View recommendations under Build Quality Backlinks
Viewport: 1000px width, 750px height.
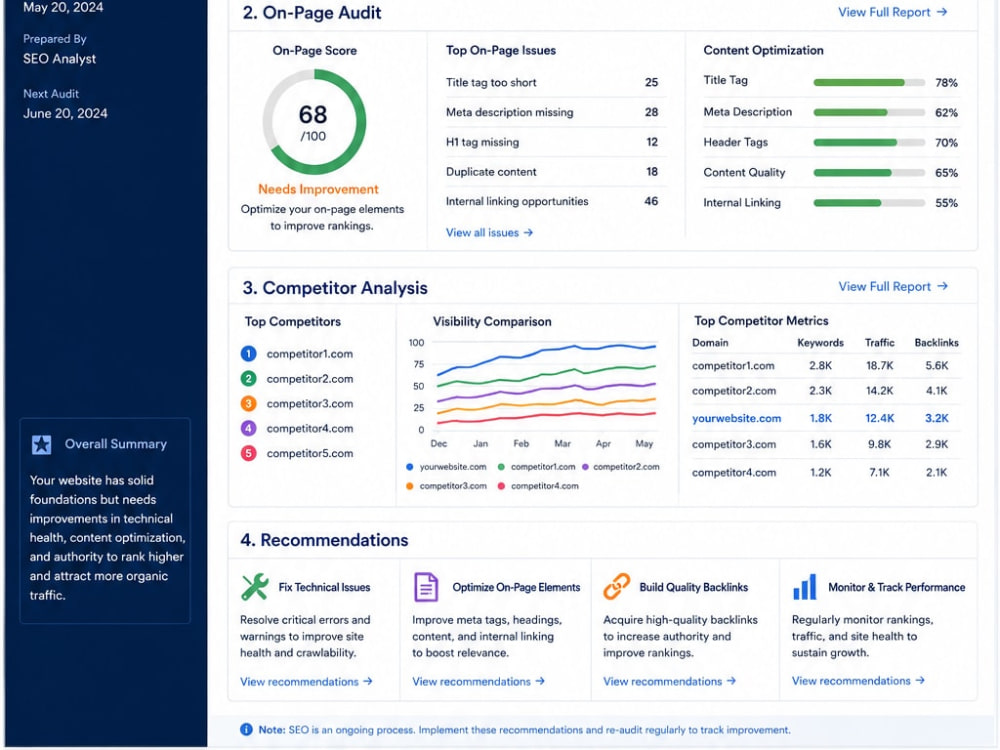(x=670, y=682)
